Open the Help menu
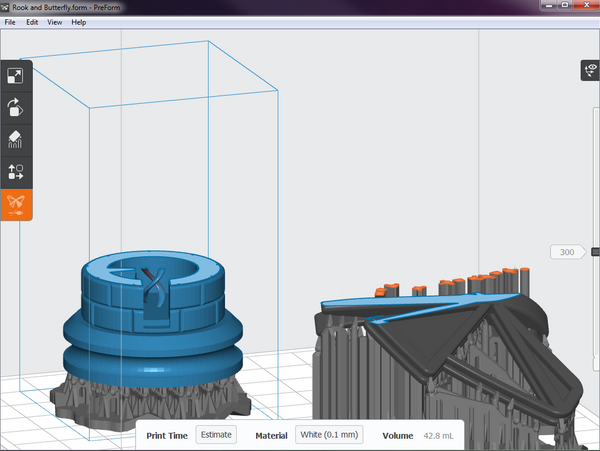Viewport: 600px width, 451px height. click(79, 22)
